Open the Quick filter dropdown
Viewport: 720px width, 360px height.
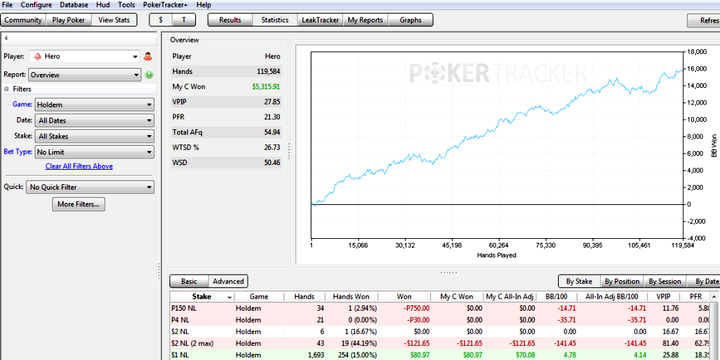click(x=90, y=187)
